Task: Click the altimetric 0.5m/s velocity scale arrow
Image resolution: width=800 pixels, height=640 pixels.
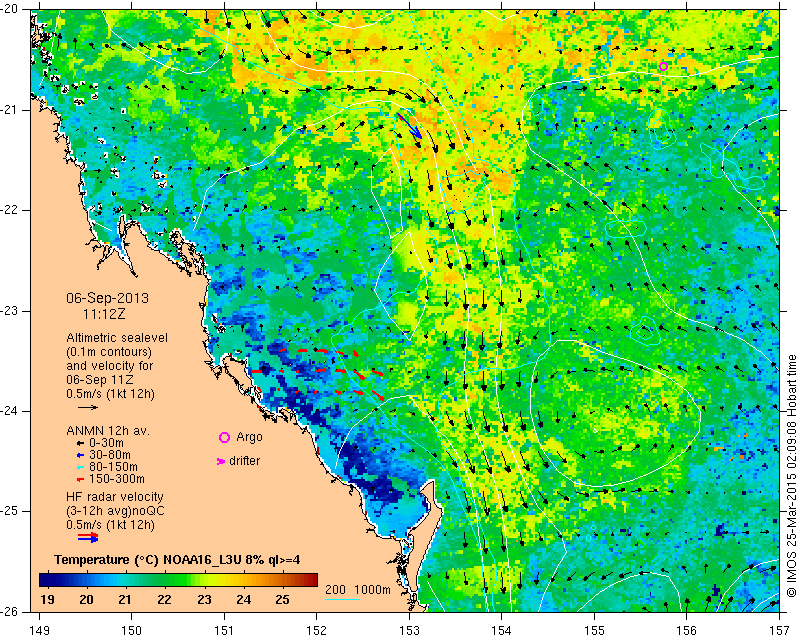Action: (88, 407)
